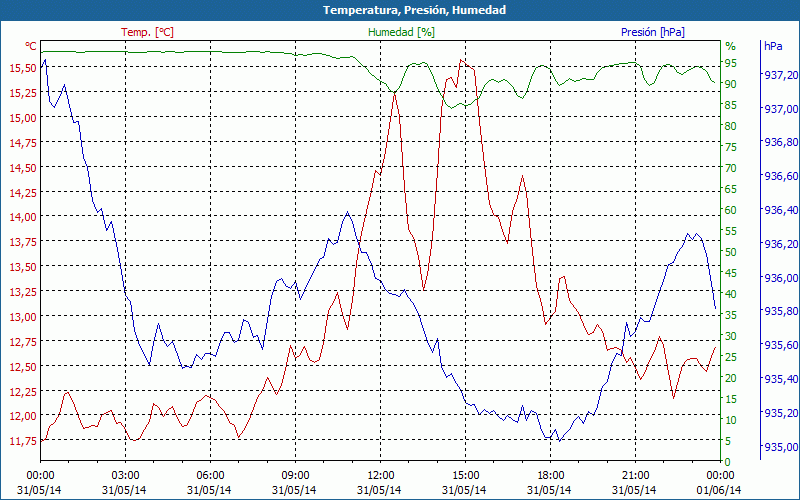Click the 18:00 time axis label
Screen dimensions: 800x500
[x=551, y=476]
